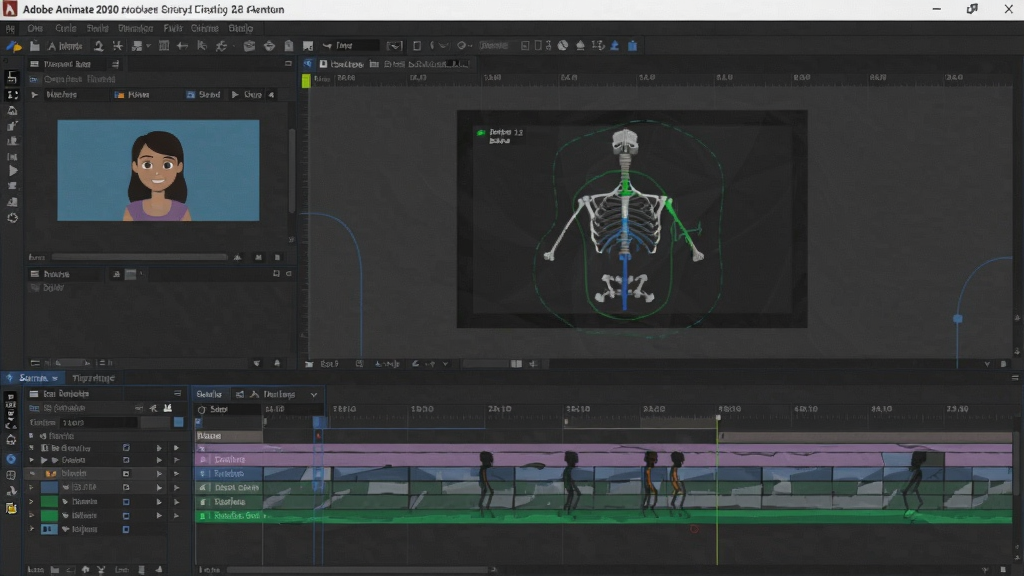
Task: Click the orange folder icon in preview panel header row
Action: click(120, 95)
